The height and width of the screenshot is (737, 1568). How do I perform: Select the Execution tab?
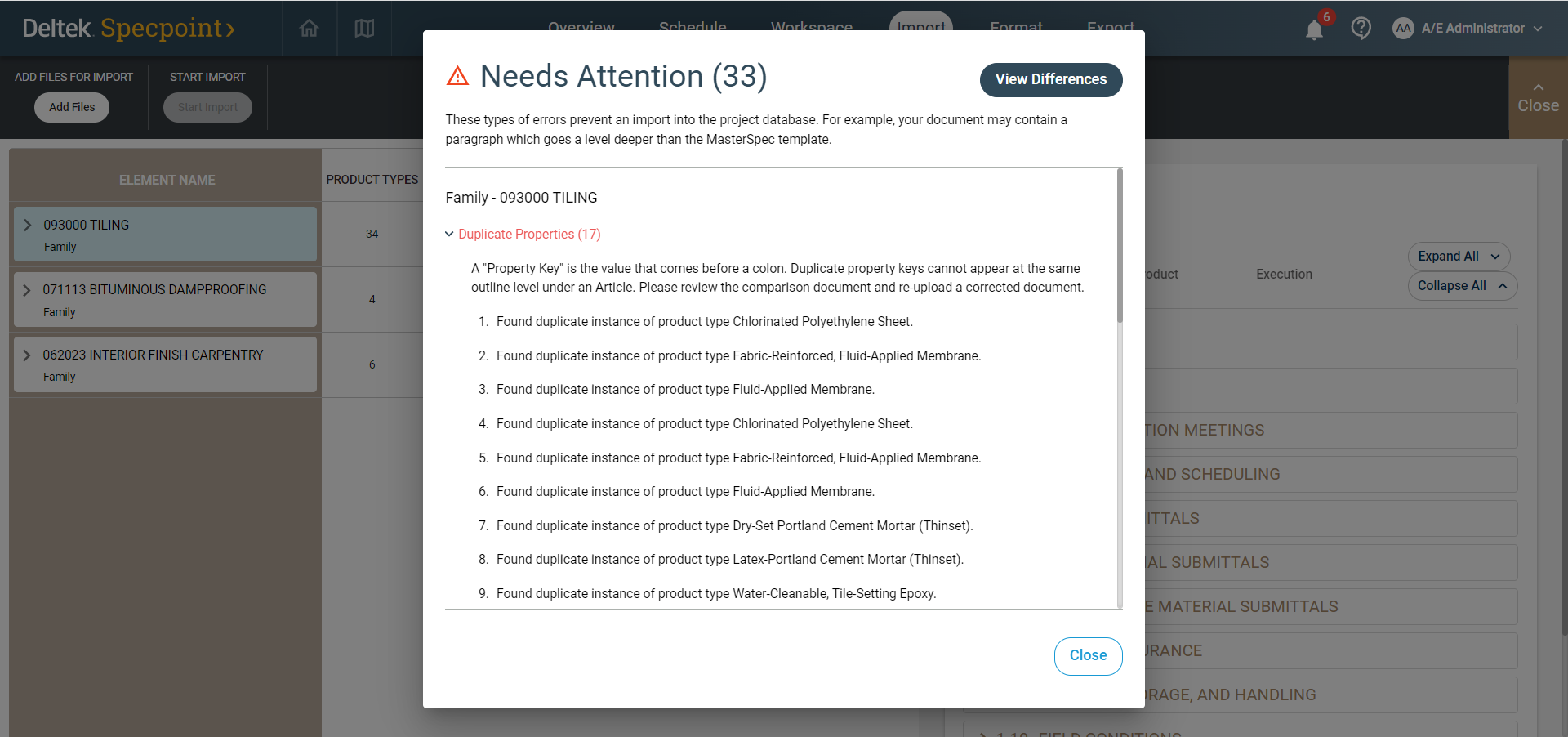(1284, 275)
